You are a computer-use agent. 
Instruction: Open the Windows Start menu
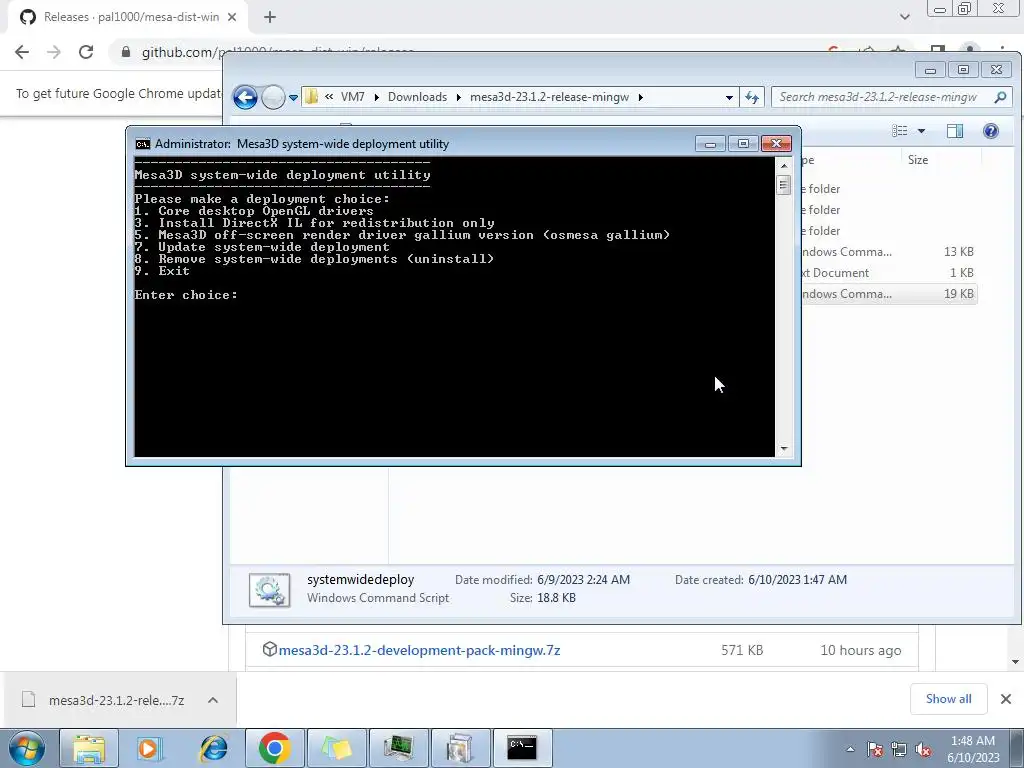click(27, 748)
